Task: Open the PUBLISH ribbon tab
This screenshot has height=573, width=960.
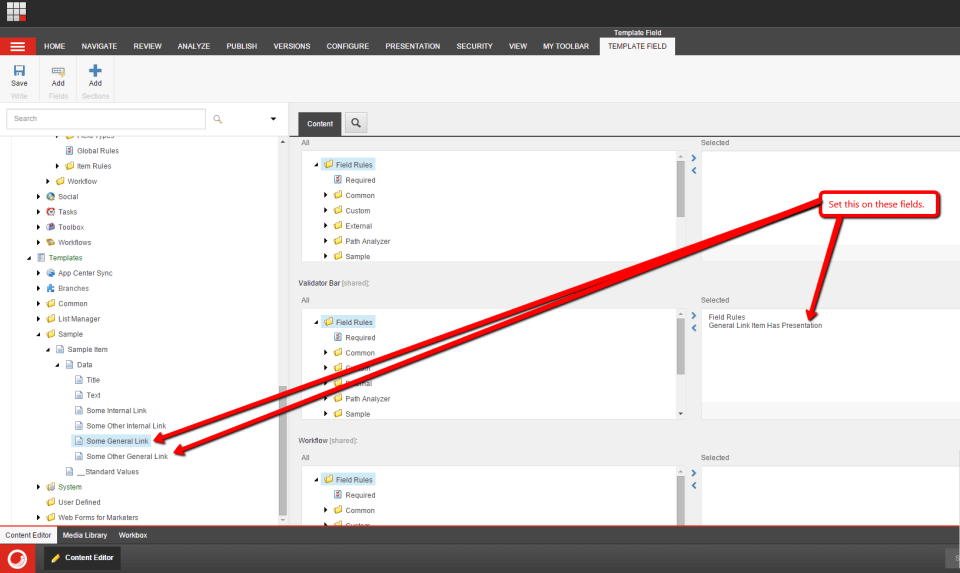Action: [x=242, y=47]
